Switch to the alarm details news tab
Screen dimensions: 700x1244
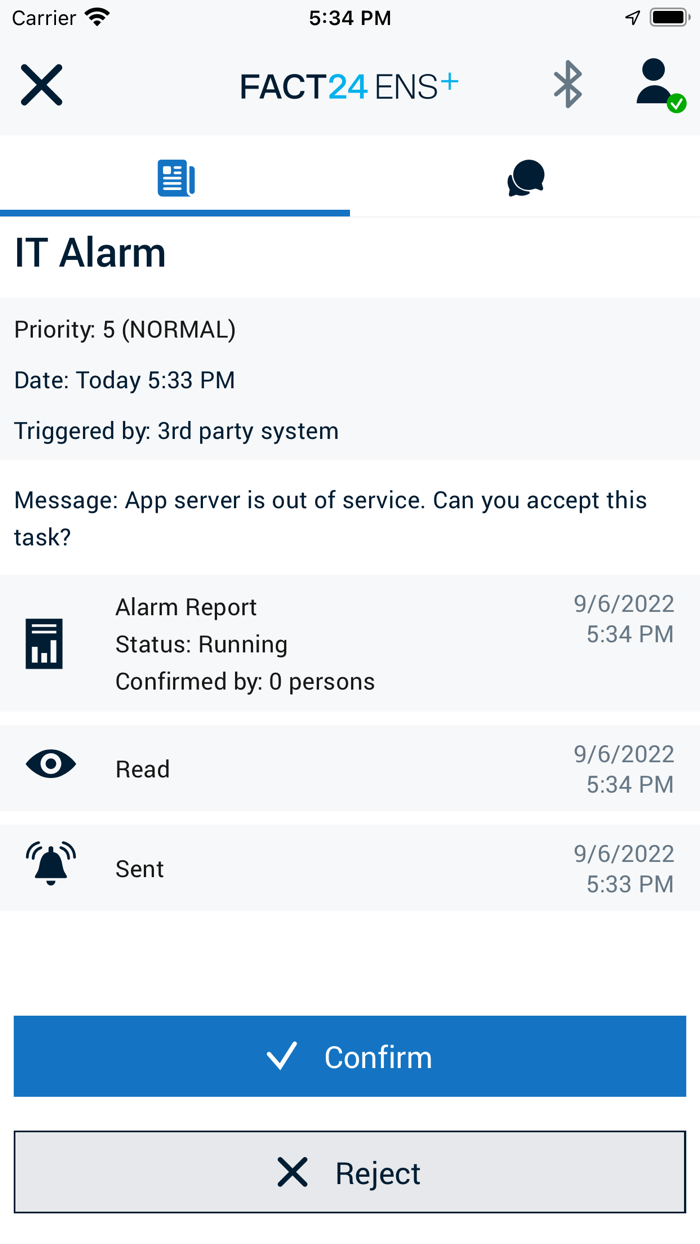pyautogui.click(x=175, y=179)
